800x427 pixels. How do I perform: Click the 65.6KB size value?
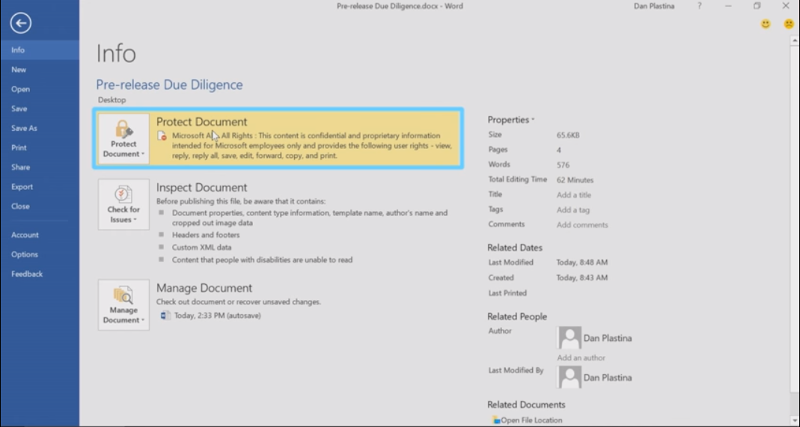click(568, 135)
